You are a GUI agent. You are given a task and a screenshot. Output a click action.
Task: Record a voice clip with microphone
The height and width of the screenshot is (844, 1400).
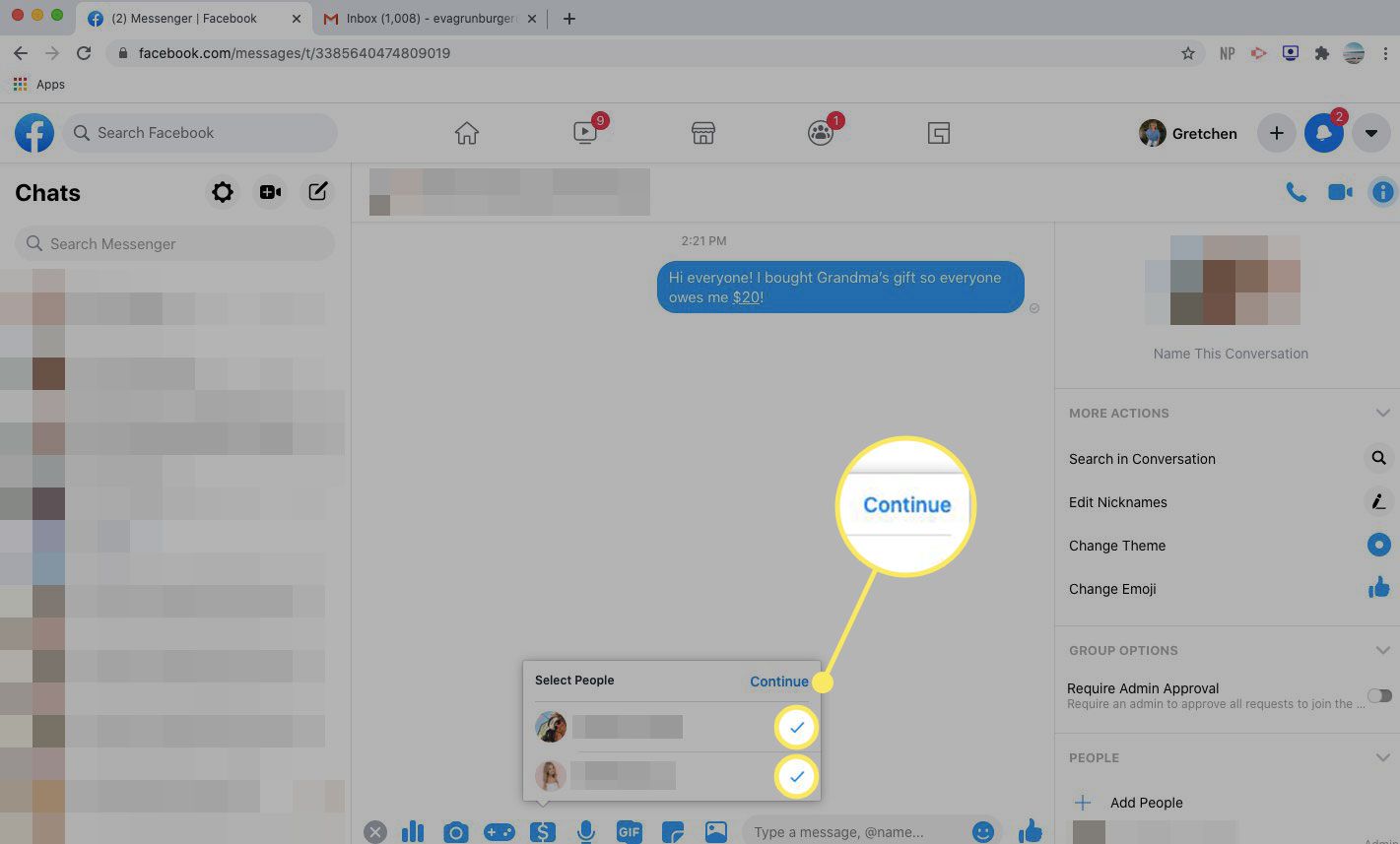[x=585, y=832]
